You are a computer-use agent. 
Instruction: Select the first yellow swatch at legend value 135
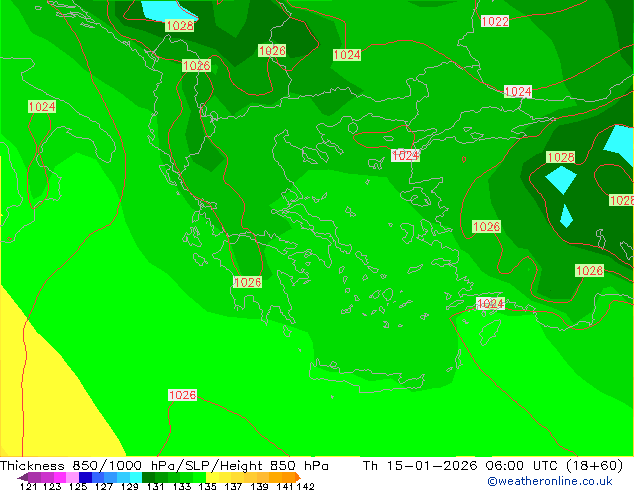[x=213, y=477]
